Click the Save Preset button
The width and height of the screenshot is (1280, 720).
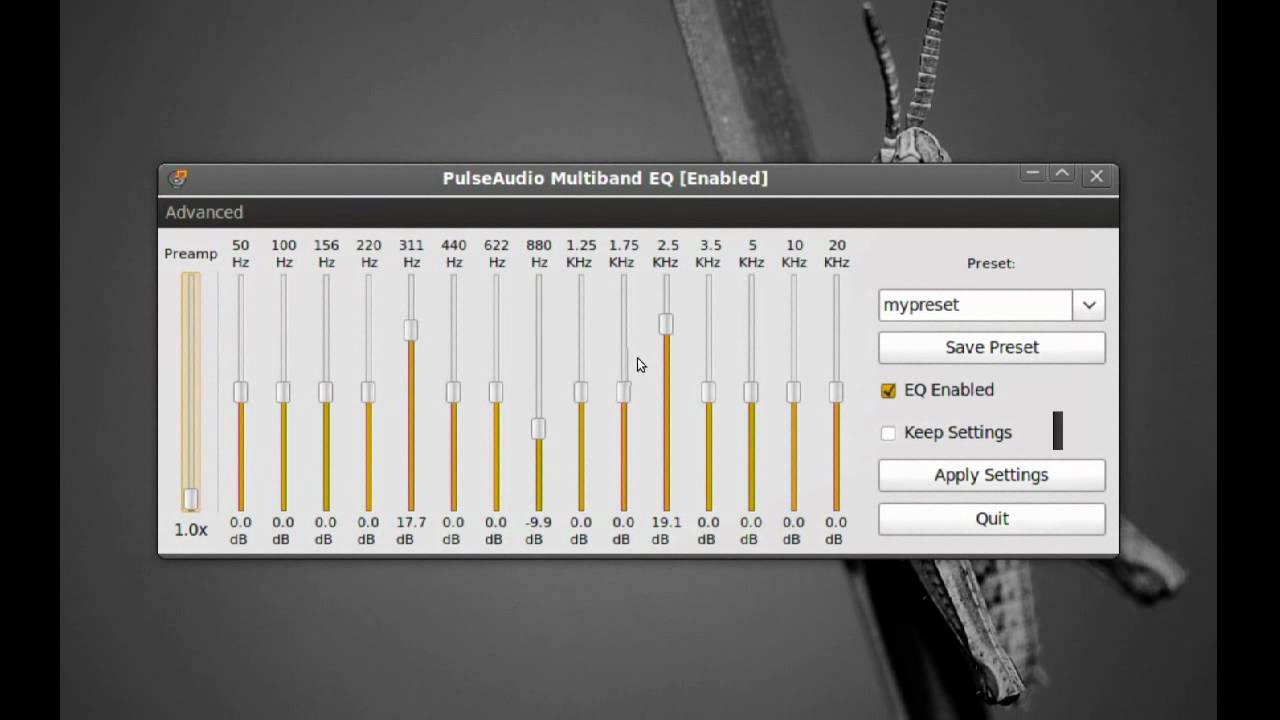[x=992, y=347]
